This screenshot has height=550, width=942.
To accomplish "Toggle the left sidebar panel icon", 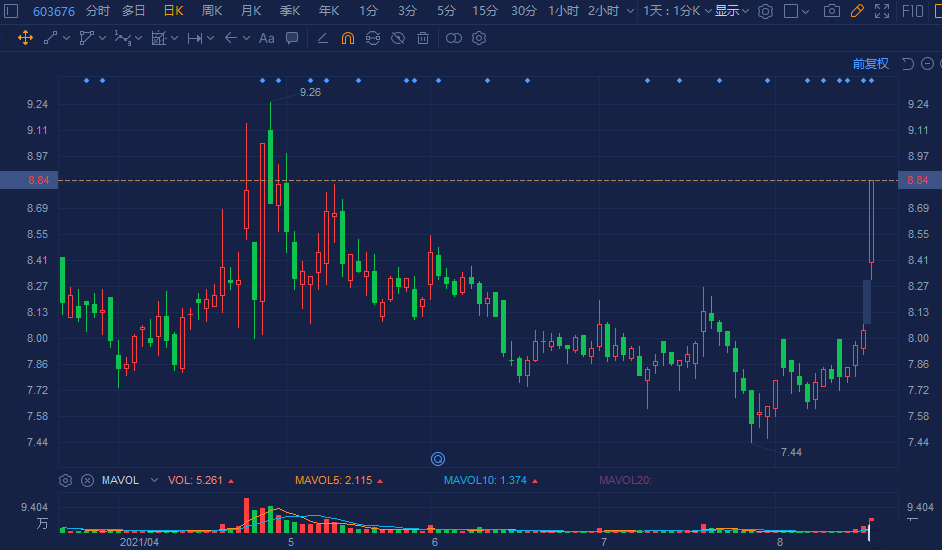I will 11,11.
